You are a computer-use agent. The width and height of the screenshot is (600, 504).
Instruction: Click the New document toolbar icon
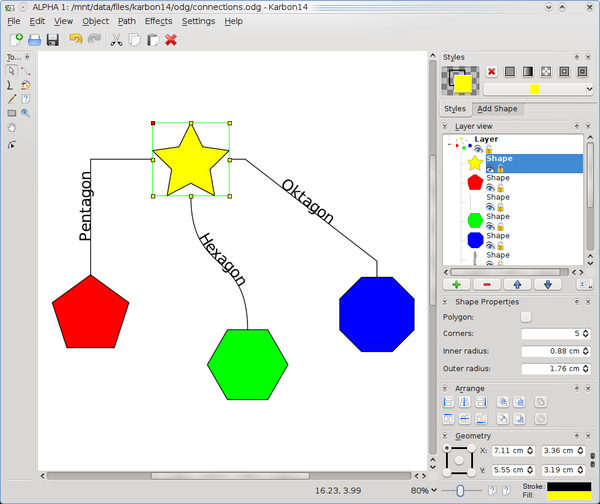click(x=15, y=40)
